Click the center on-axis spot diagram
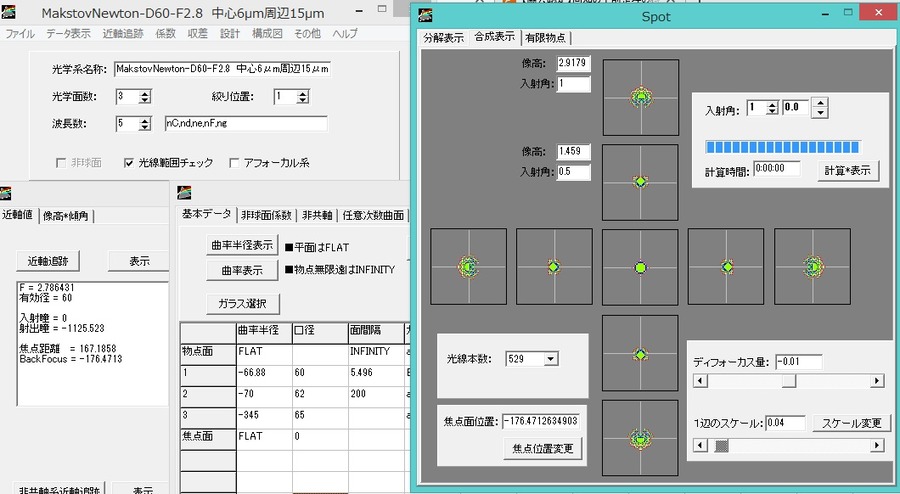Viewport: 900px width, 494px height. [x=641, y=267]
